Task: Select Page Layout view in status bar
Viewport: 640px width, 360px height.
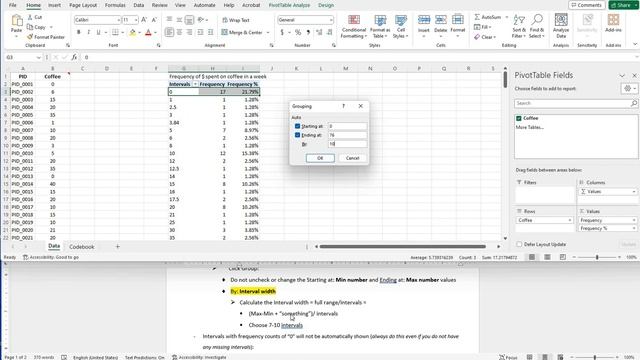Action: pyautogui.click(x=547, y=257)
